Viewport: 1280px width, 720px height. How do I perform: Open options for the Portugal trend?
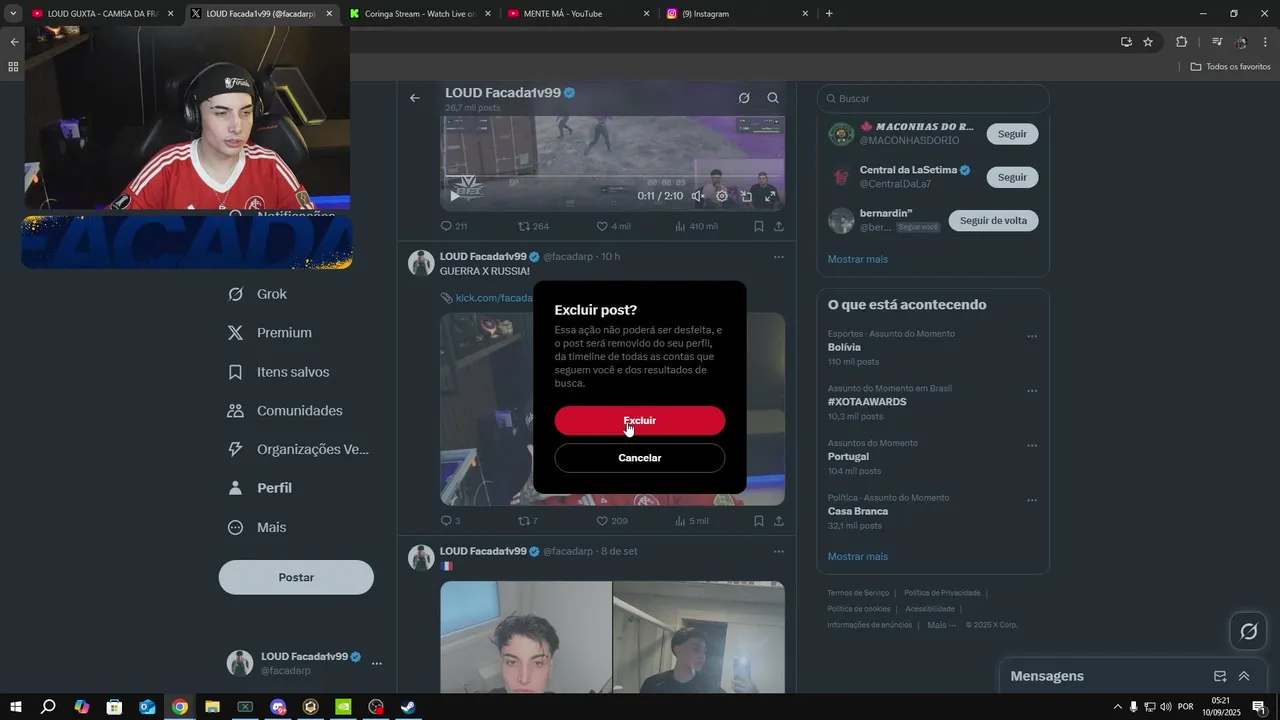tap(1032, 446)
